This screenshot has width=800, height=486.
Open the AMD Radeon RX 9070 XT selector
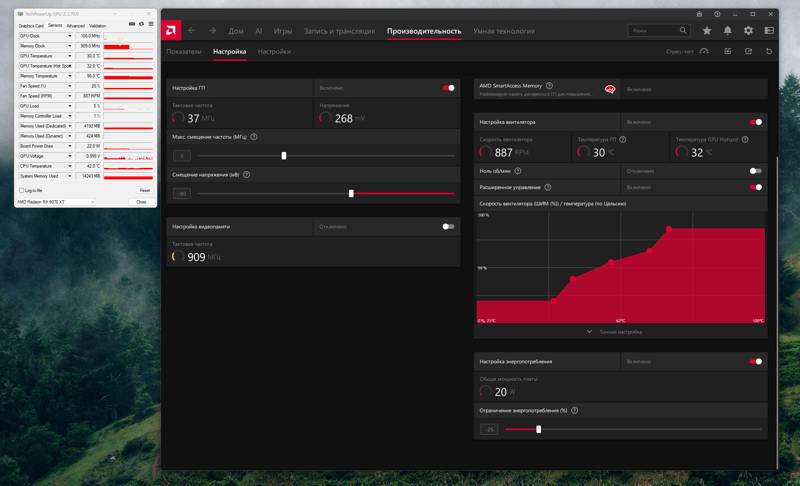click(x=56, y=202)
